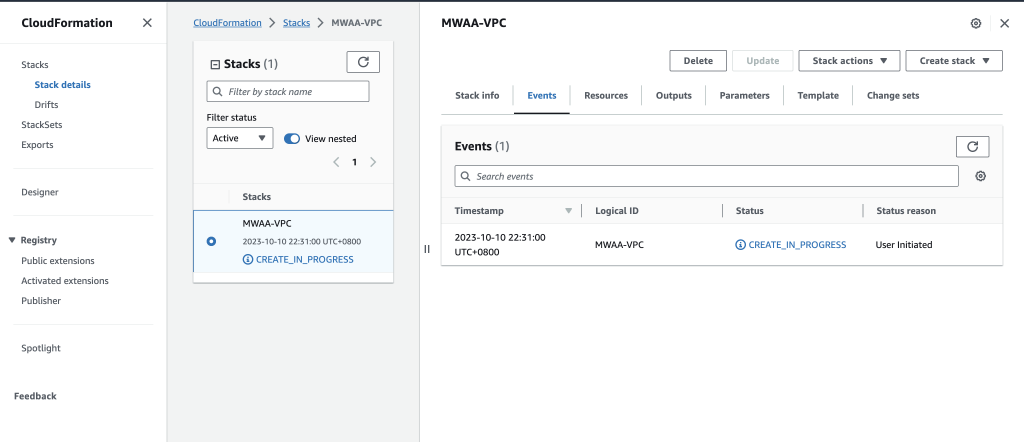The image size is (1024, 442).
Task: Open Spotlight in the sidebar
Action: tap(40, 348)
